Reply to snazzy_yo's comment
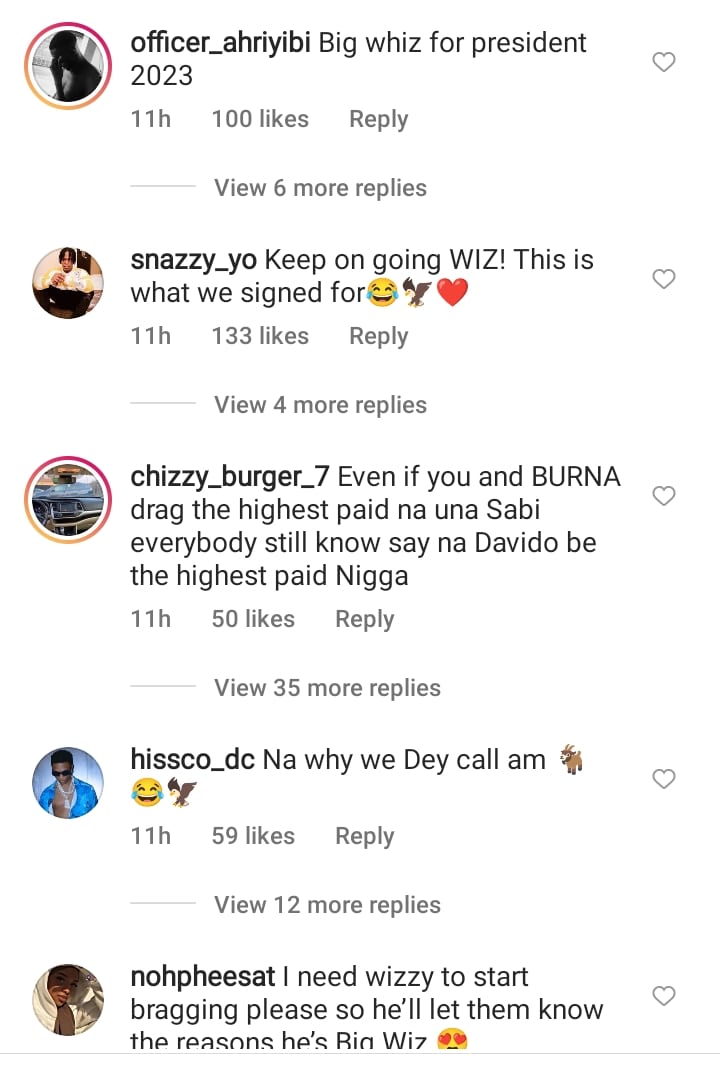This screenshot has width=720, height=1074. point(378,336)
